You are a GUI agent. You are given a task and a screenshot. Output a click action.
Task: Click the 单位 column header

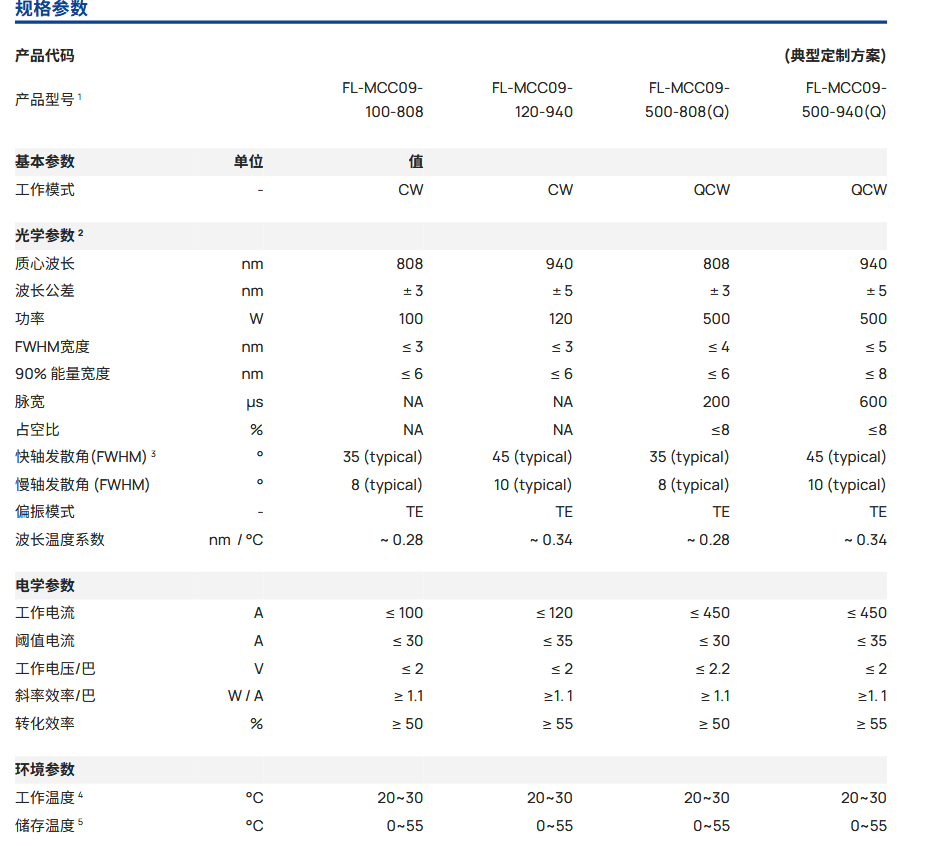click(x=248, y=162)
